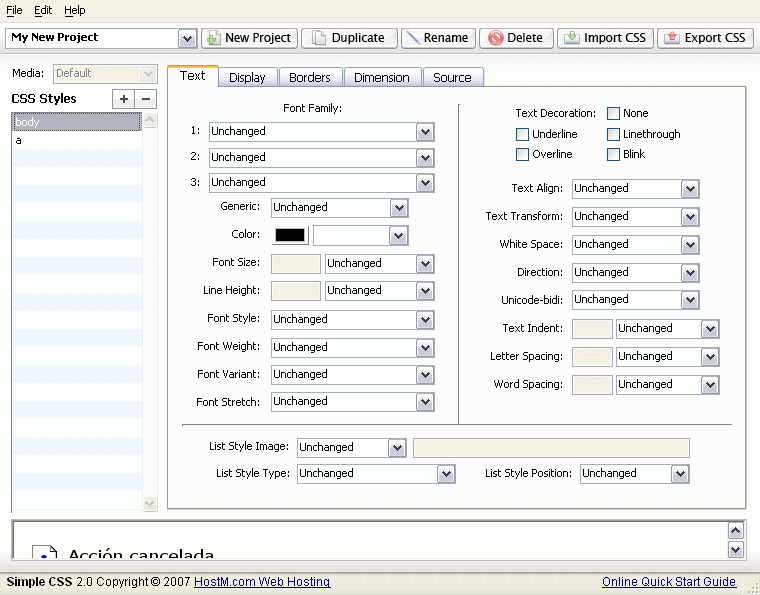This screenshot has height=595, width=760.
Task: Click the Export CSS button
Action: click(705, 38)
